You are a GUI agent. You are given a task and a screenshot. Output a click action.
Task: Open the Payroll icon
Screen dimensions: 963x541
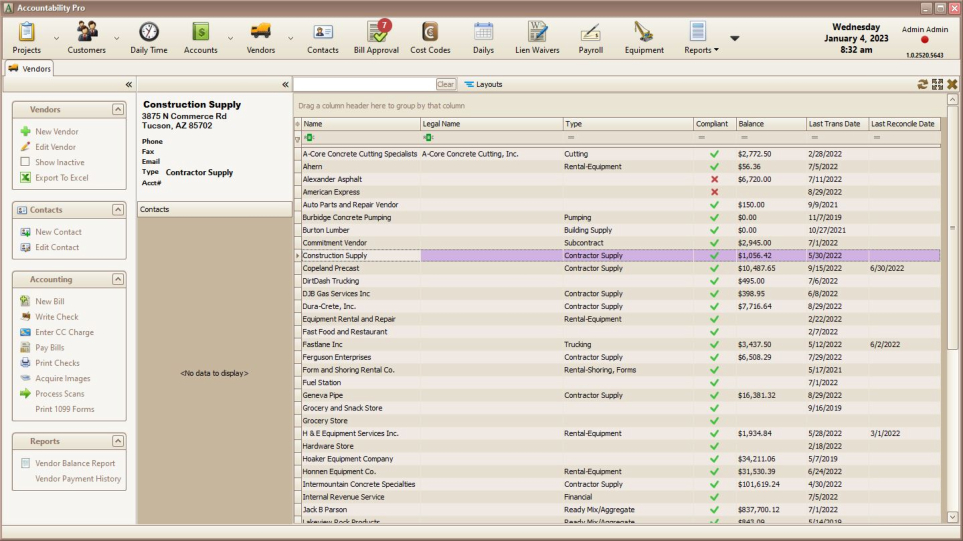590,36
